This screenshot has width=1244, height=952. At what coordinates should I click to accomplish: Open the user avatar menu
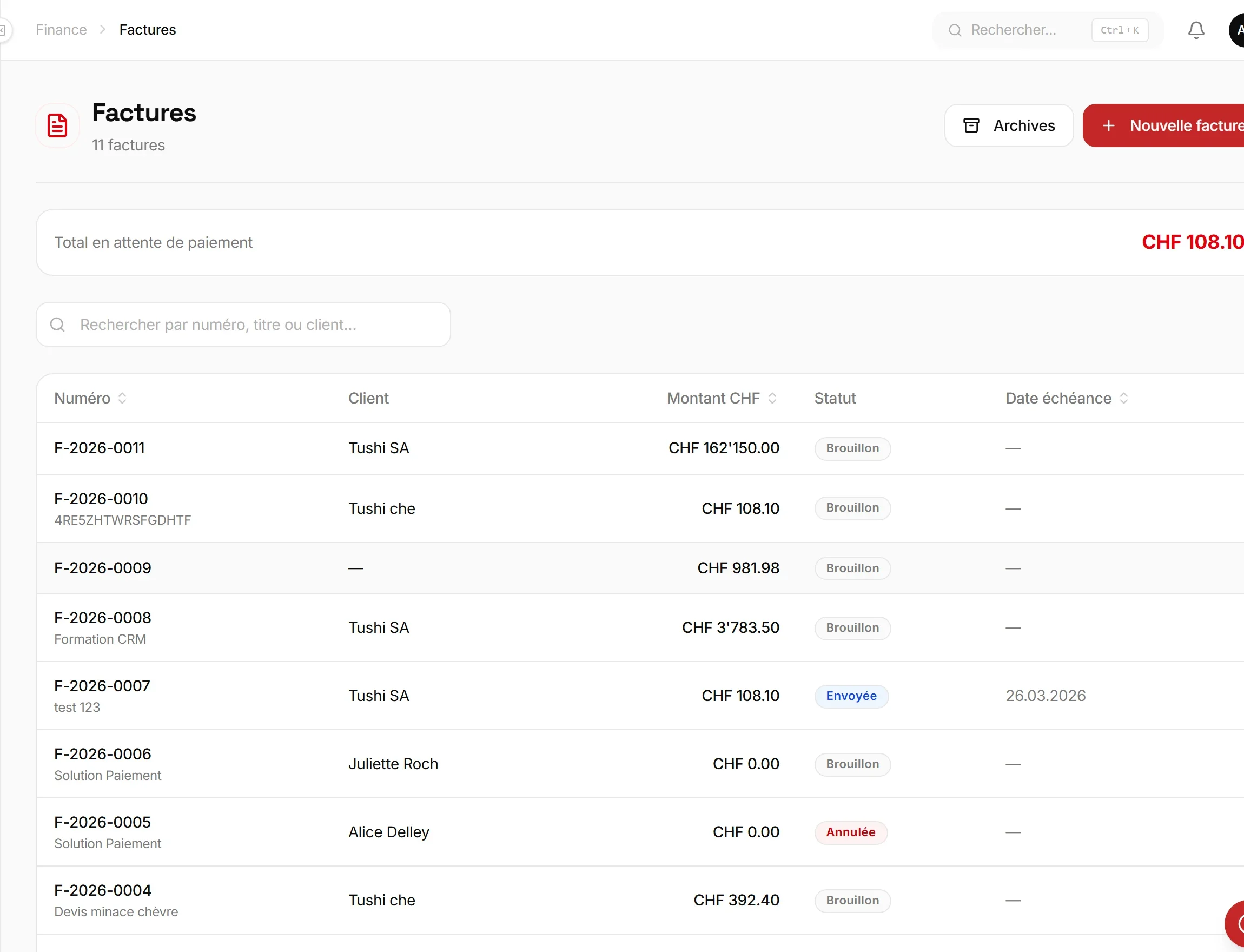[x=1236, y=30]
